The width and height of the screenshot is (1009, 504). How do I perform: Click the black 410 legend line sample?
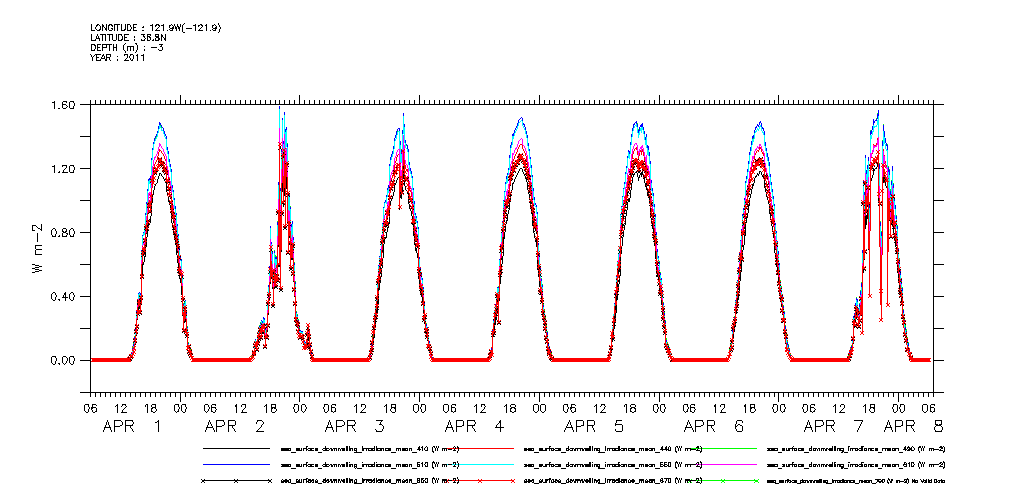click(x=236, y=450)
